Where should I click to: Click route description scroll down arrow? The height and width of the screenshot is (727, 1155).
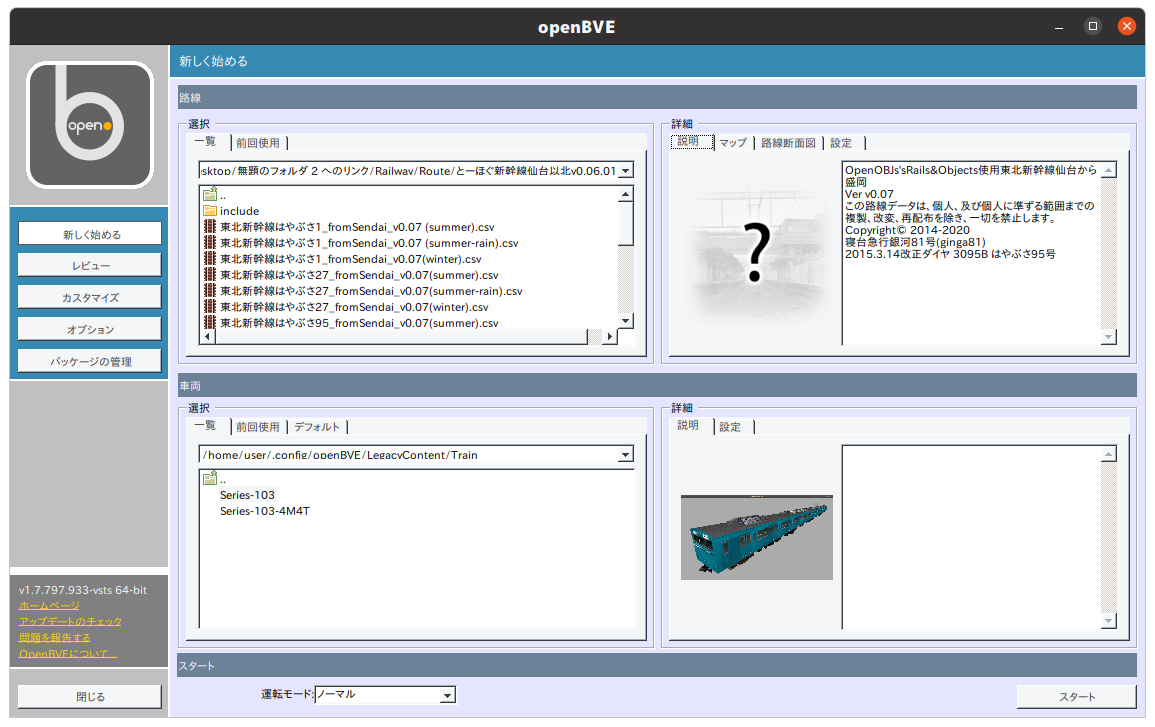pyautogui.click(x=1109, y=337)
